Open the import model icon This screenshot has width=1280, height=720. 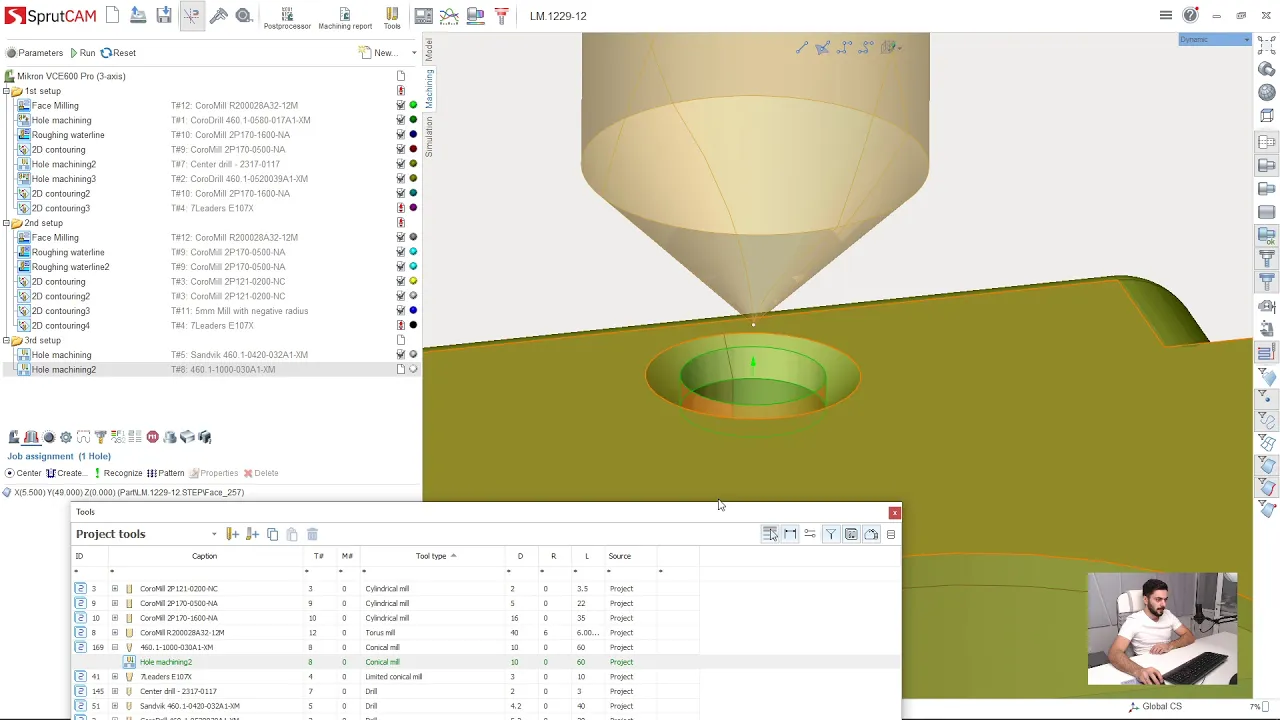click(x=138, y=16)
